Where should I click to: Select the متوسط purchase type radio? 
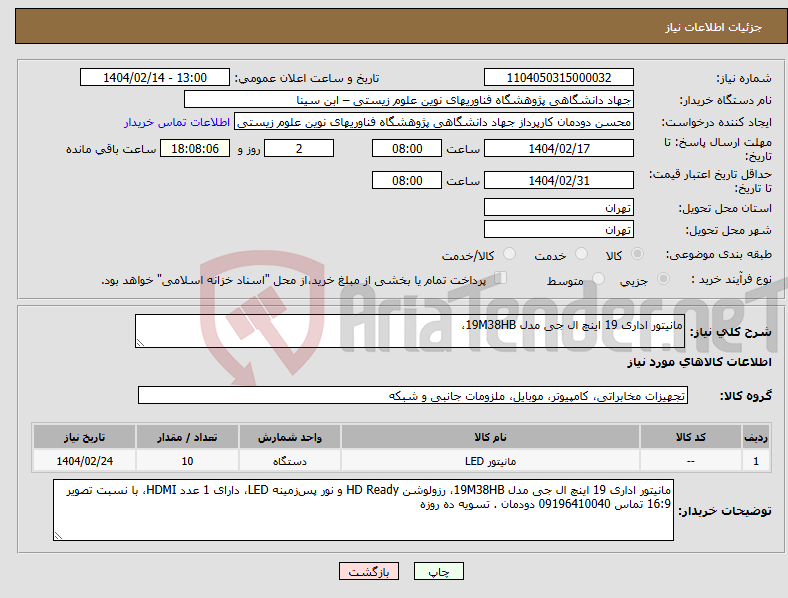coord(598,278)
